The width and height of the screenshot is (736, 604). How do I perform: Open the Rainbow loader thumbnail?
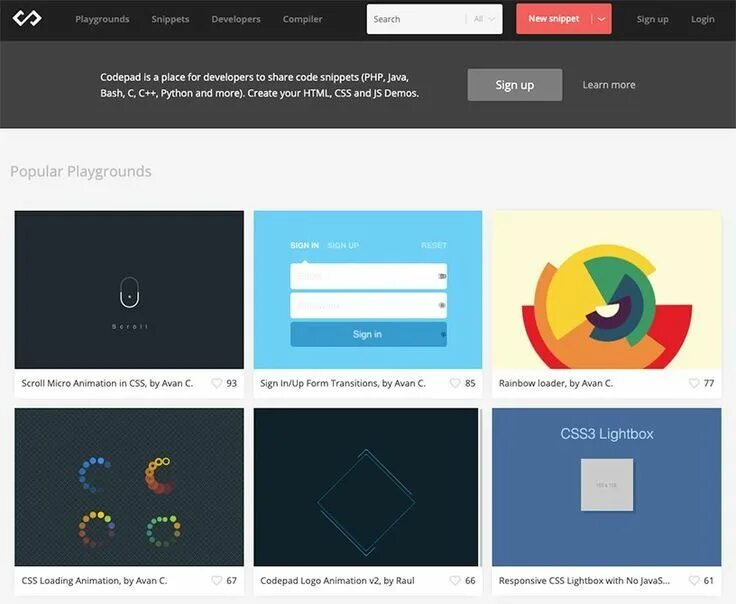pyautogui.click(x=606, y=290)
